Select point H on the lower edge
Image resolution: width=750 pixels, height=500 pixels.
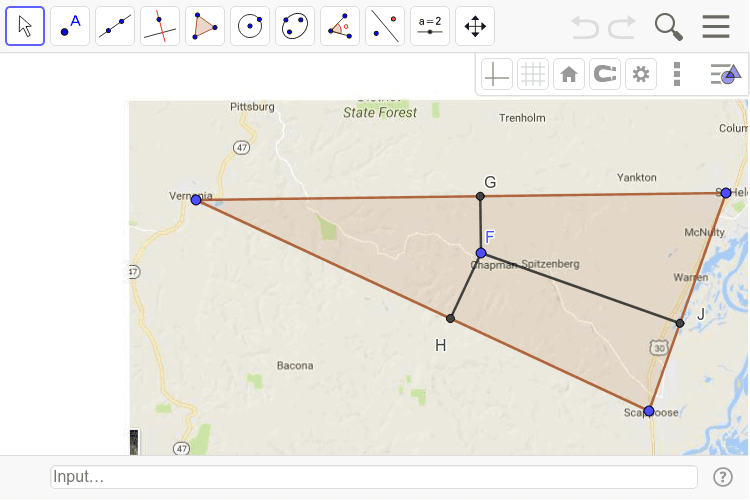click(450, 318)
